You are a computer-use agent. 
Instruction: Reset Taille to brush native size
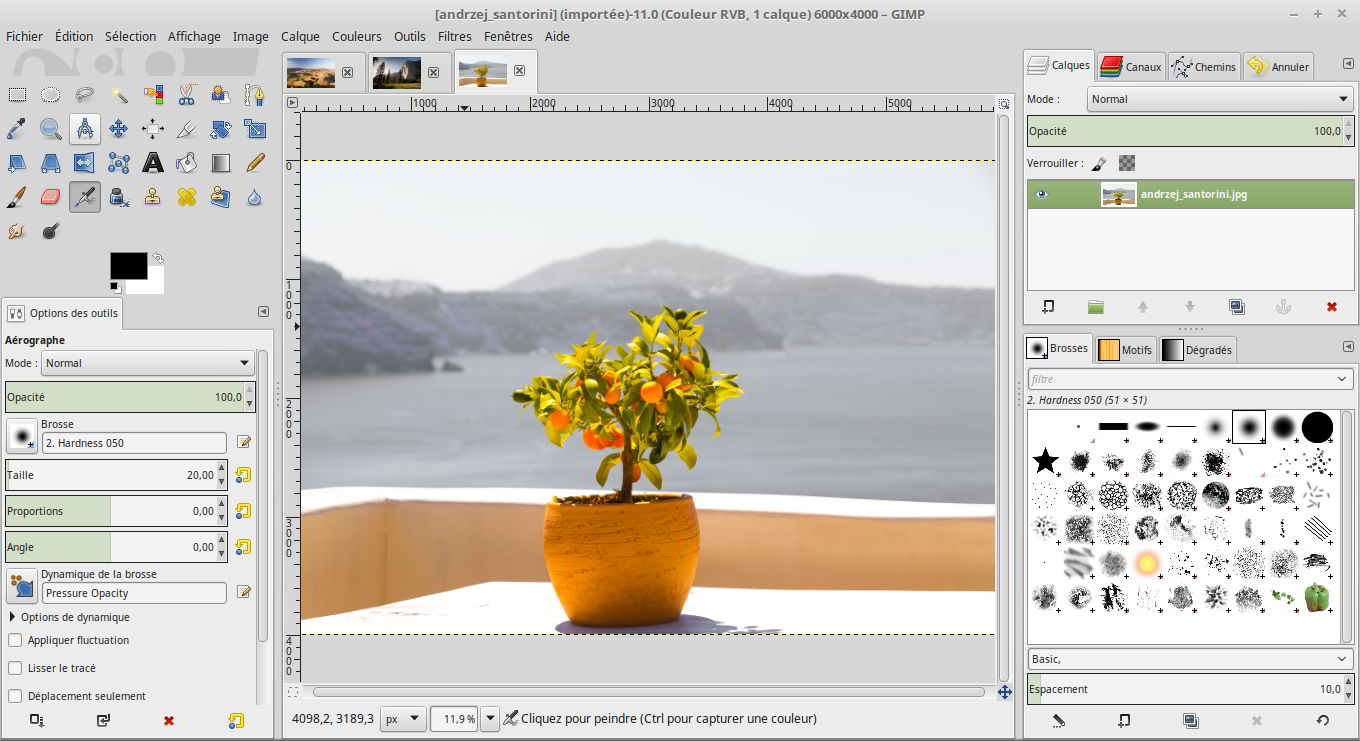click(x=242, y=475)
